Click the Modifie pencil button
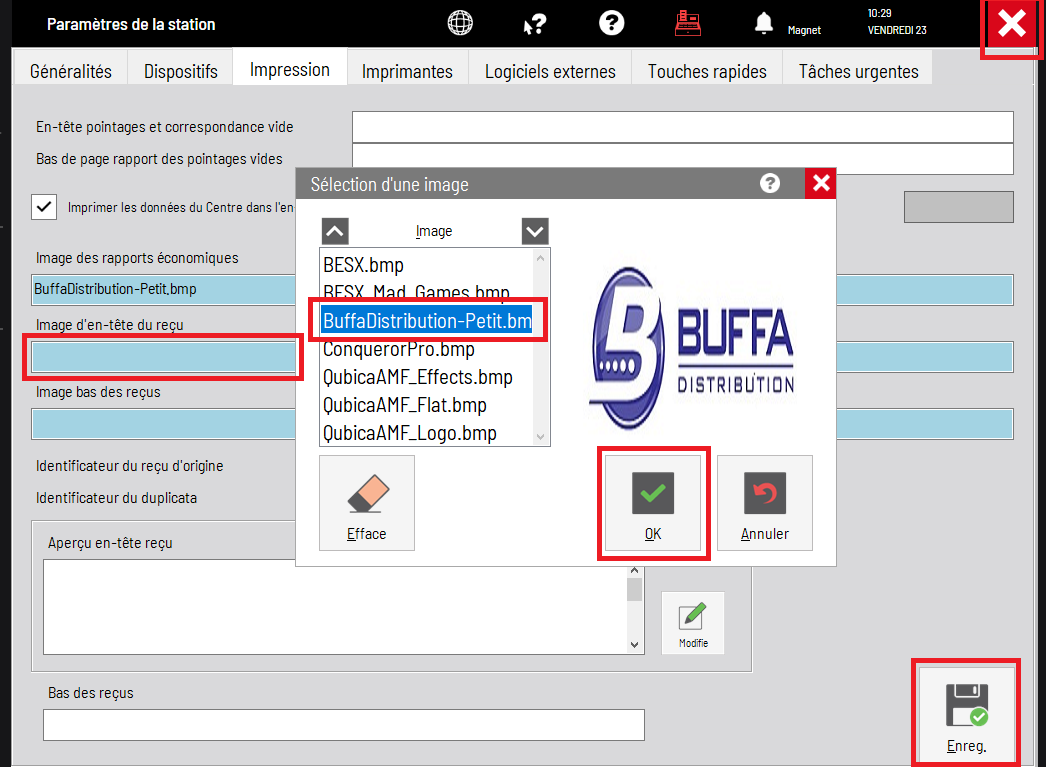The image size is (1046, 767). pos(693,623)
